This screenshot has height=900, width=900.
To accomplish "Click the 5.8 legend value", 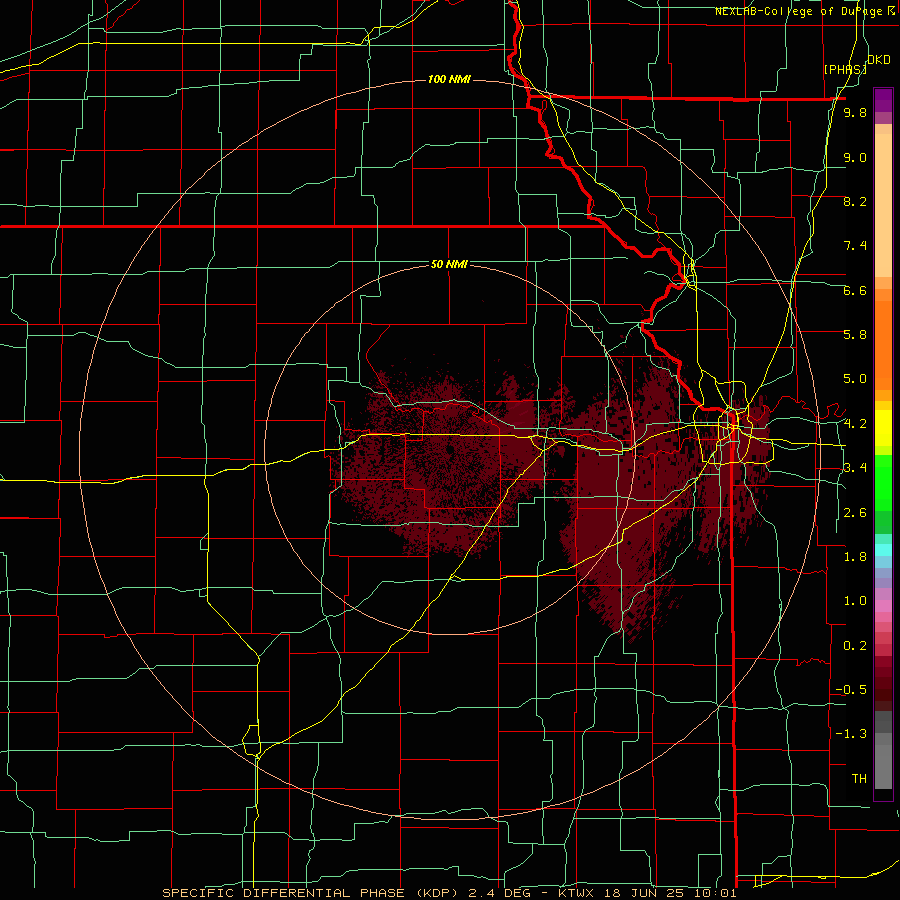I will point(855,334).
